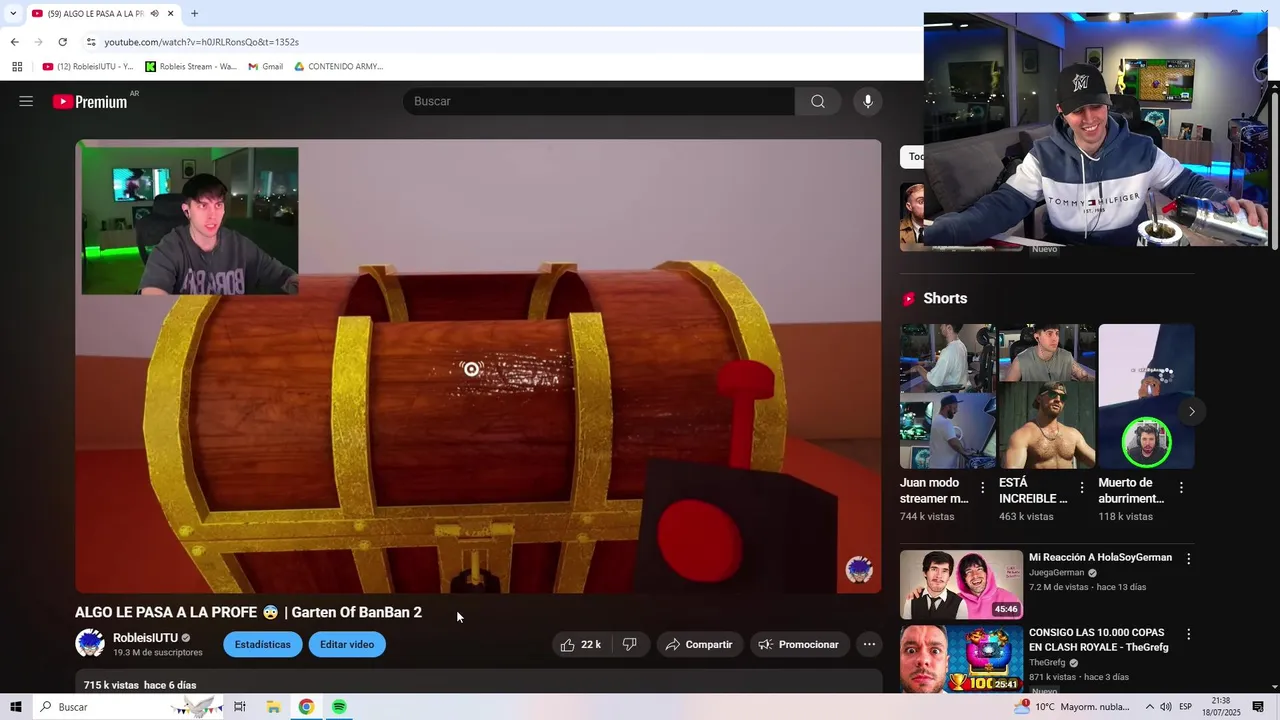Switch to Chrome on the taskbar
Screen dimensions: 1280x720
click(306, 707)
